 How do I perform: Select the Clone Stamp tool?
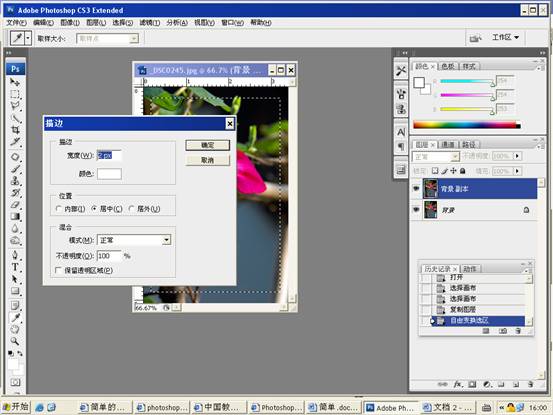[x=15, y=181]
